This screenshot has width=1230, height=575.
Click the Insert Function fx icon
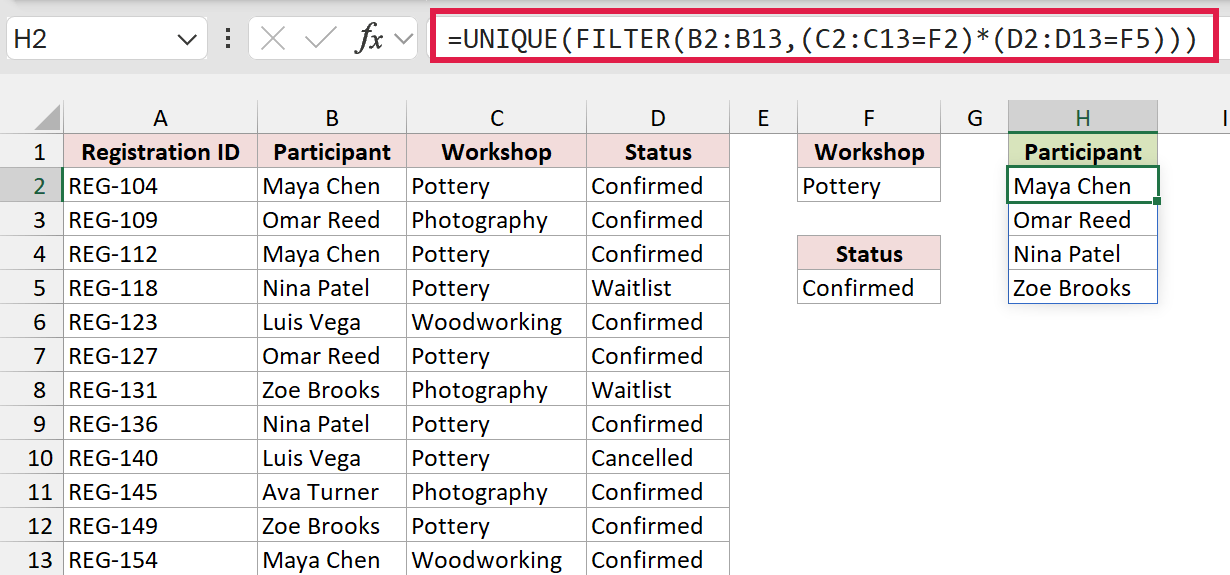(371, 39)
